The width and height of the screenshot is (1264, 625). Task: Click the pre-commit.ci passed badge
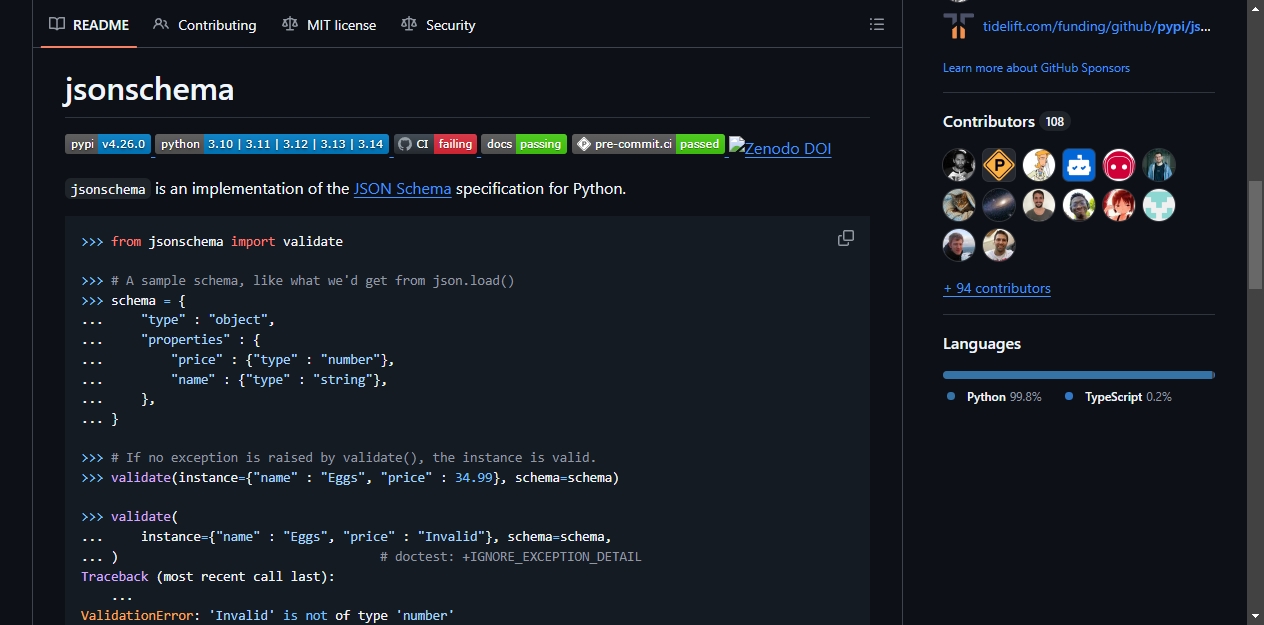point(648,144)
